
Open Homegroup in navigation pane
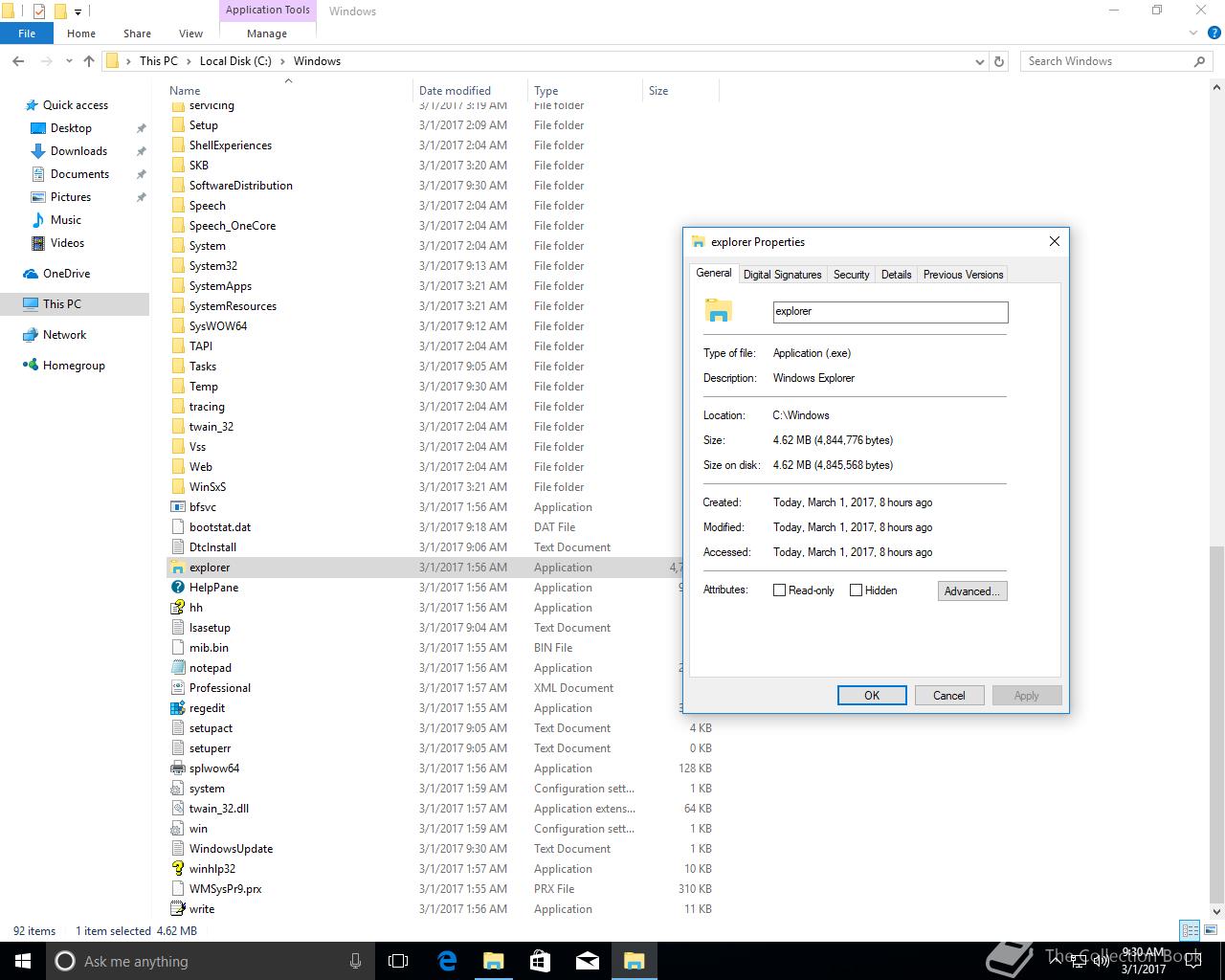[74, 366]
